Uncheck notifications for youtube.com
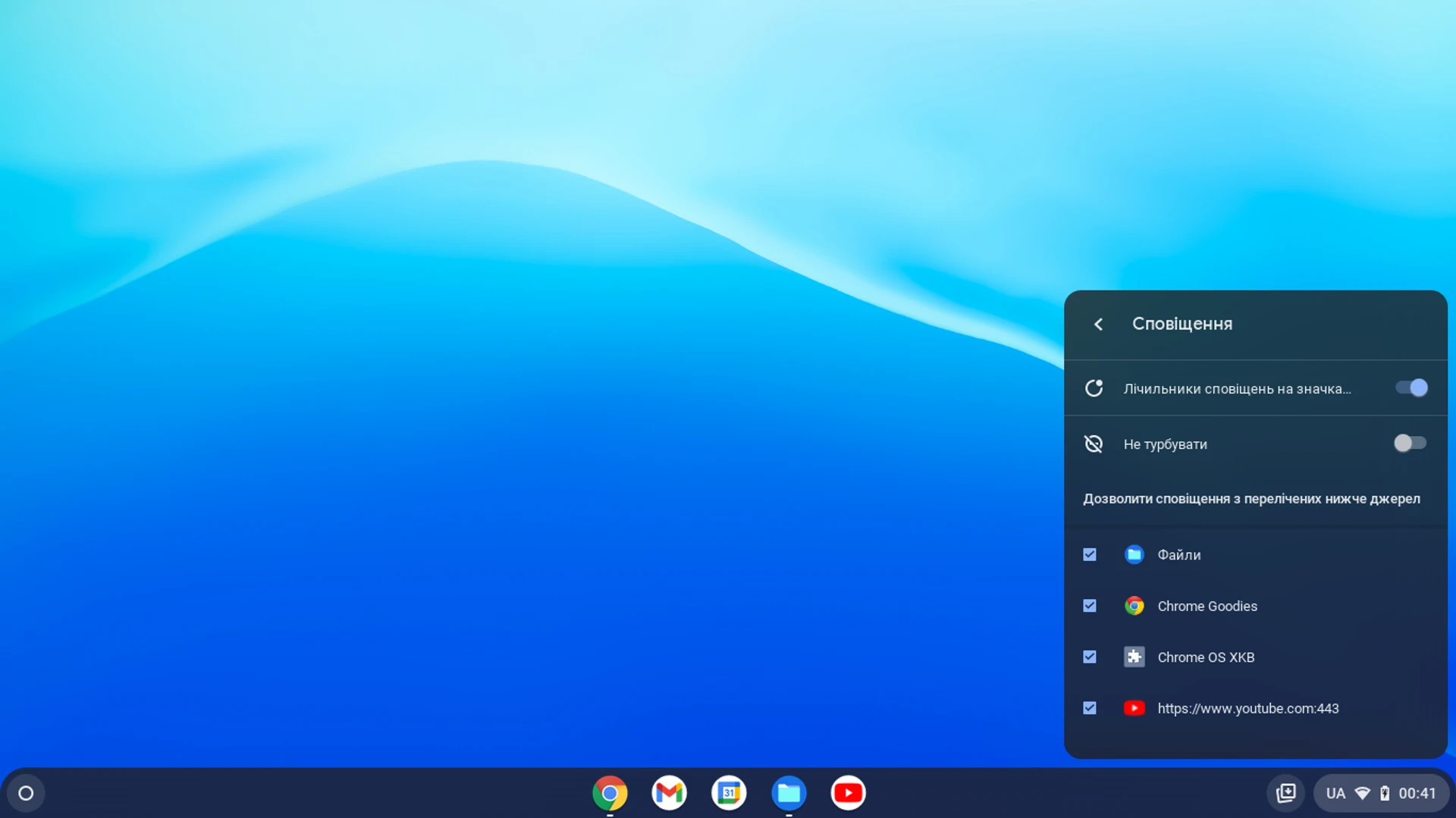This screenshot has height=818, width=1456. click(1090, 708)
